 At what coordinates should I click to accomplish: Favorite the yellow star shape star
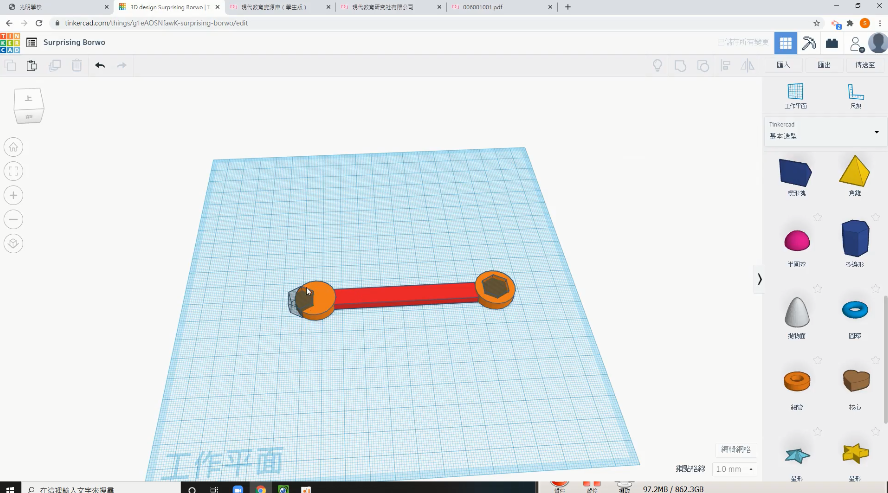click(876, 431)
